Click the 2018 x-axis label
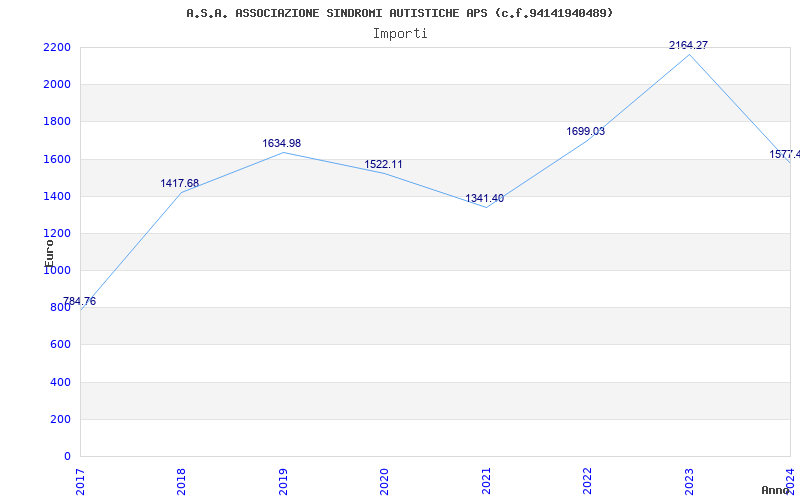 pos(181,481)
